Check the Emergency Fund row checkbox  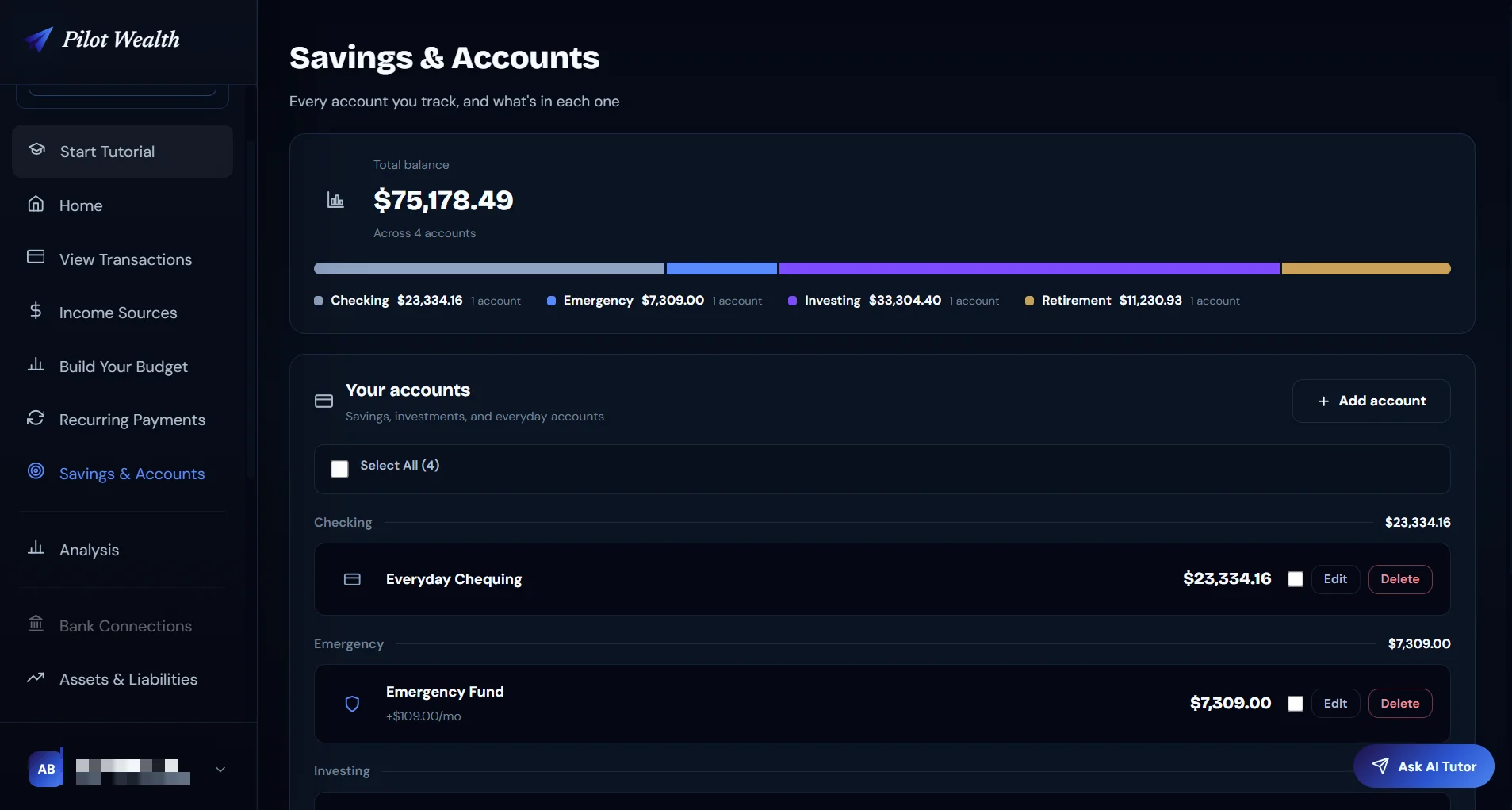(1296, 704)
